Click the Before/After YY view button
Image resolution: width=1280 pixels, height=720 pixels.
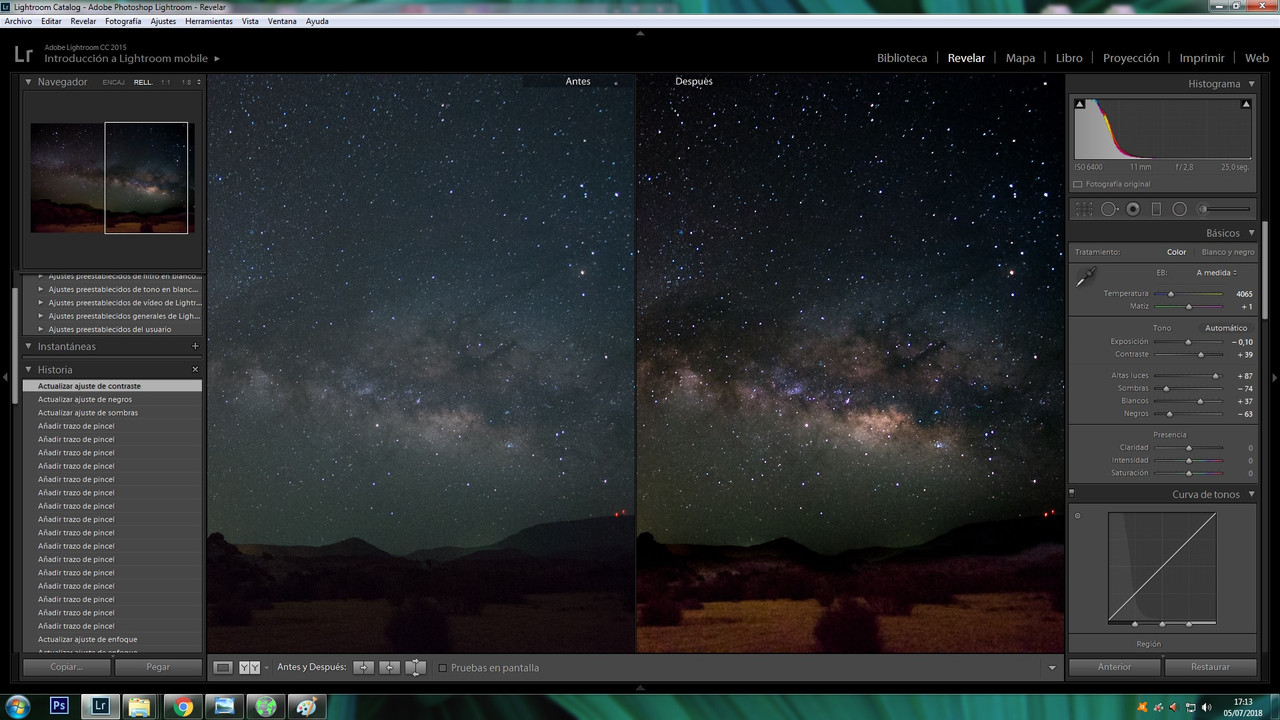pyautogui.click(x=249, y=667)
